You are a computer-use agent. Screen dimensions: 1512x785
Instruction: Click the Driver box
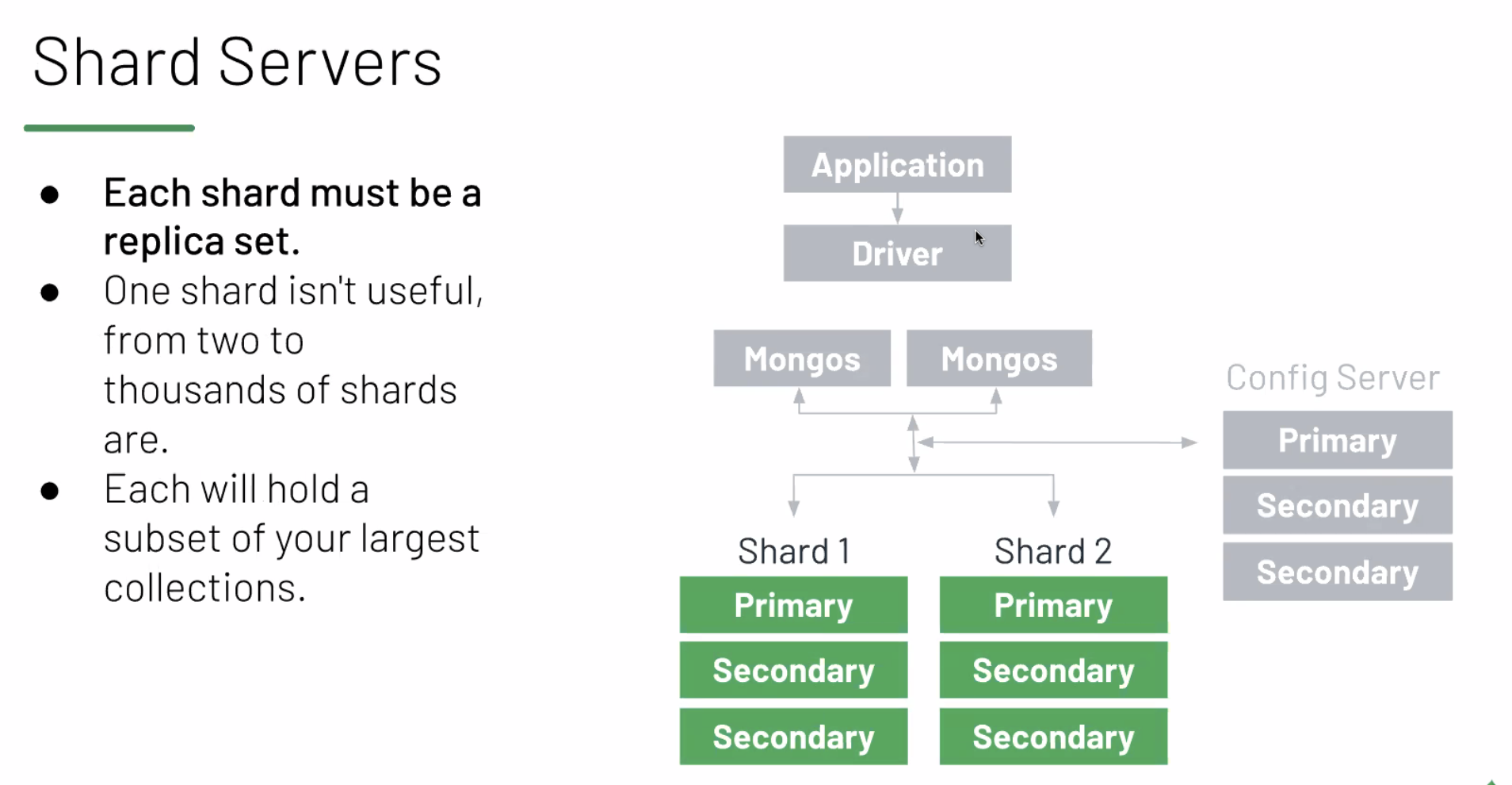pyautogui.click(x=897, y=254)
